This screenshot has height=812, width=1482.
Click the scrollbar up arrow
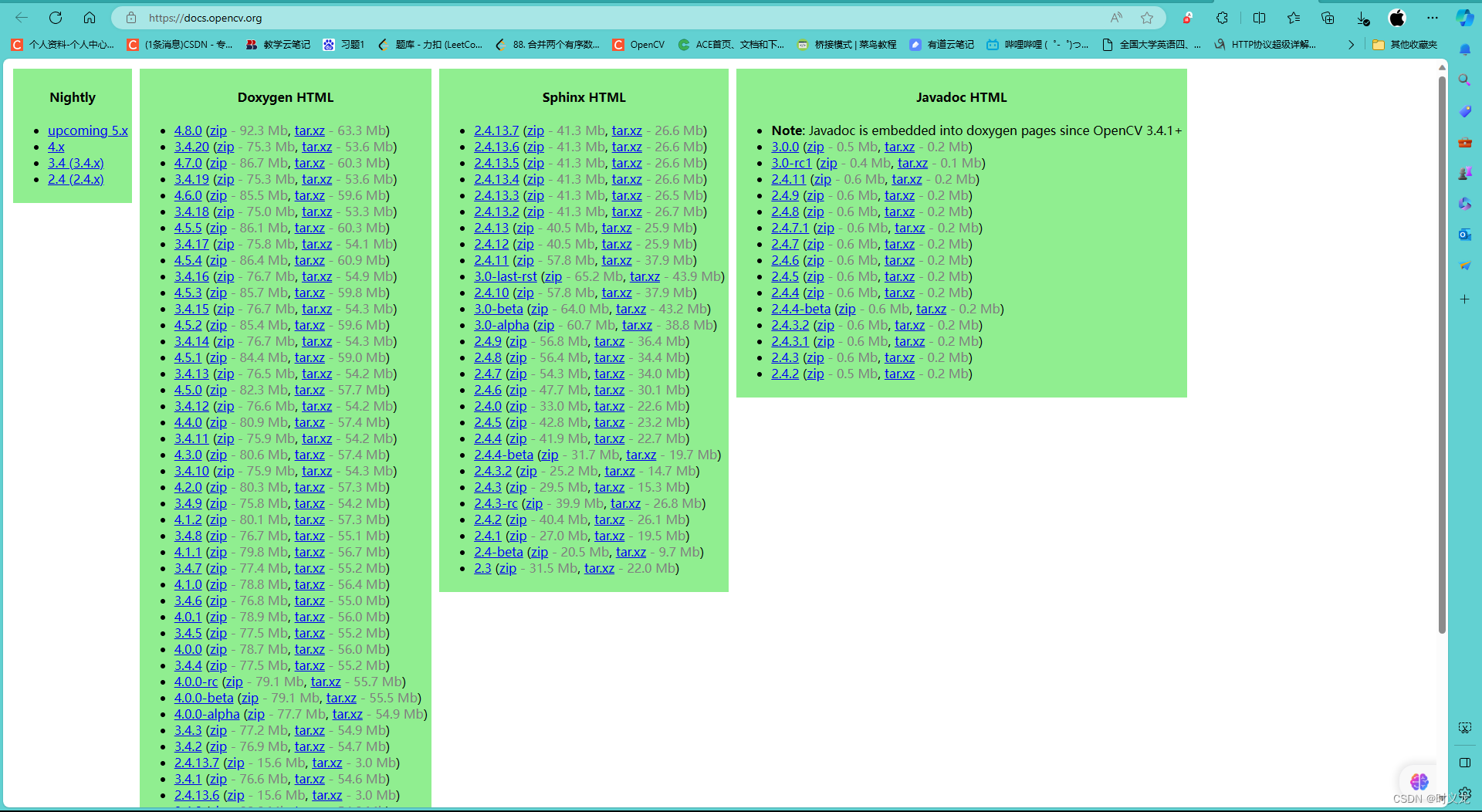[1442, 68]
